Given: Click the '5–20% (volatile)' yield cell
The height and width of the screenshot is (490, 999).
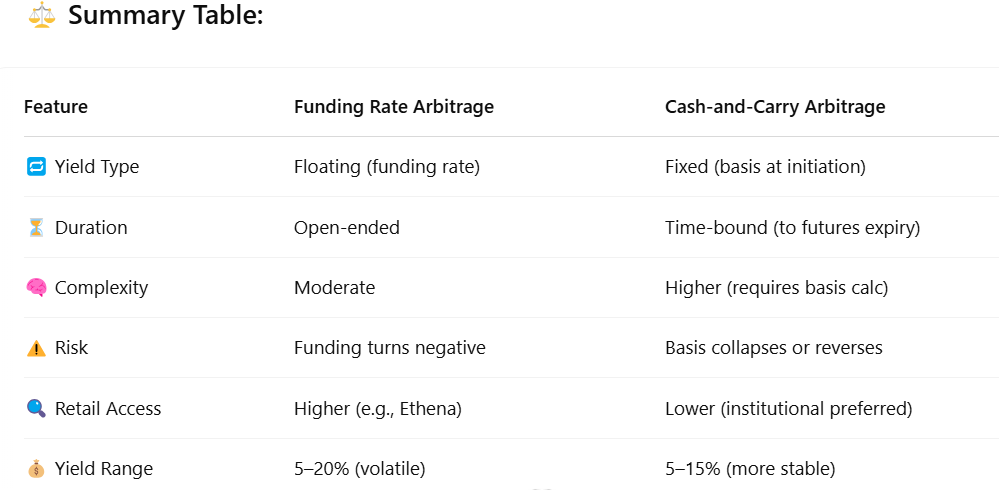Looking at the screenshot, I should (359, 470).
